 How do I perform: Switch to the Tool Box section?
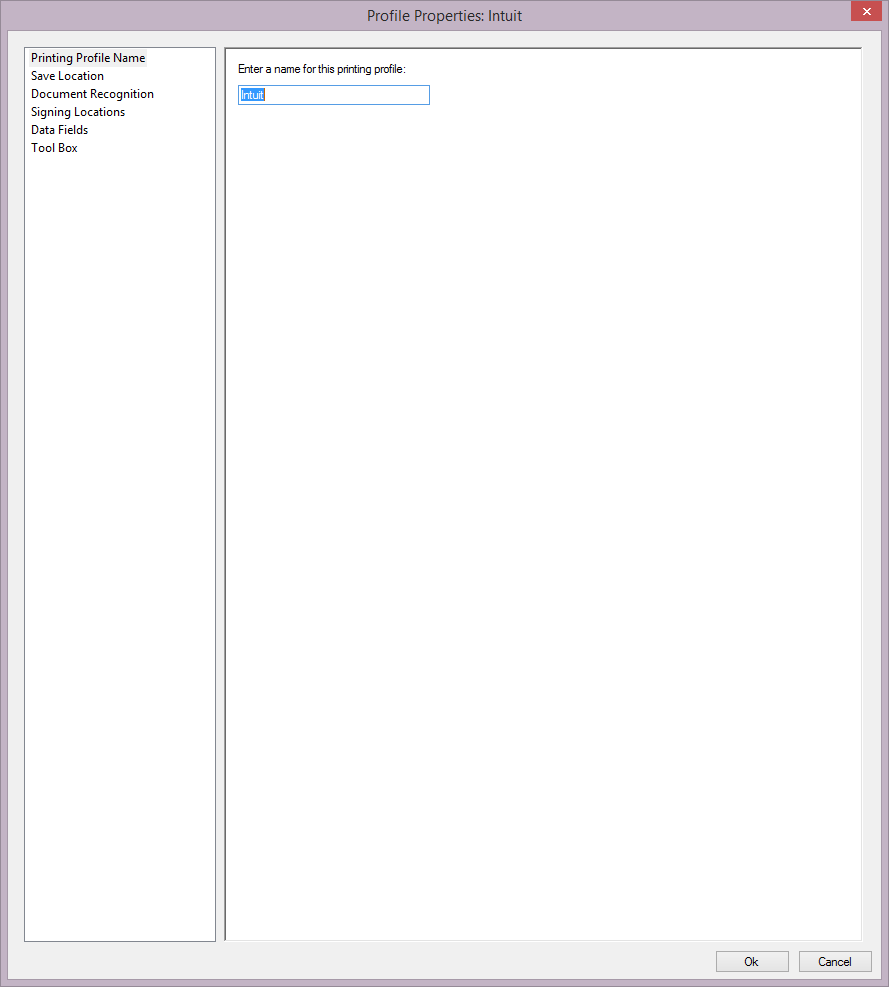click(54, 148)
